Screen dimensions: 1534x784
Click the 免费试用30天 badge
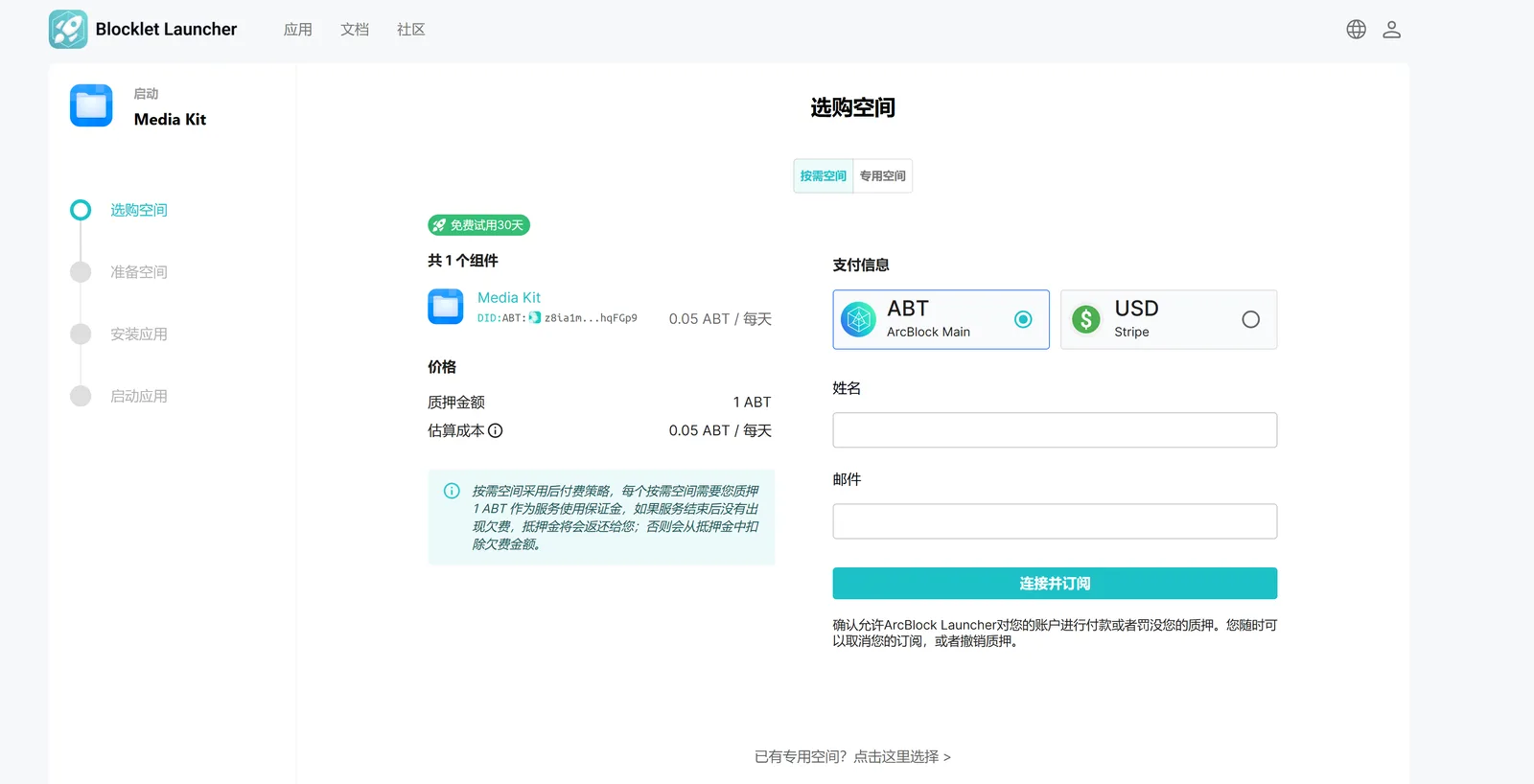coord(478,225)
